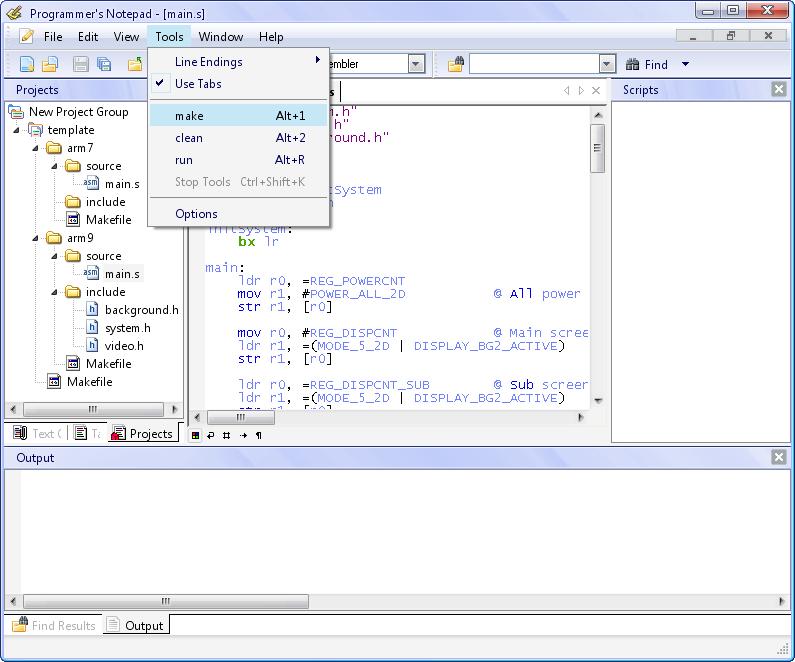Close the Output panel
This screenshot has height=662, width=795.
(779, 457)
